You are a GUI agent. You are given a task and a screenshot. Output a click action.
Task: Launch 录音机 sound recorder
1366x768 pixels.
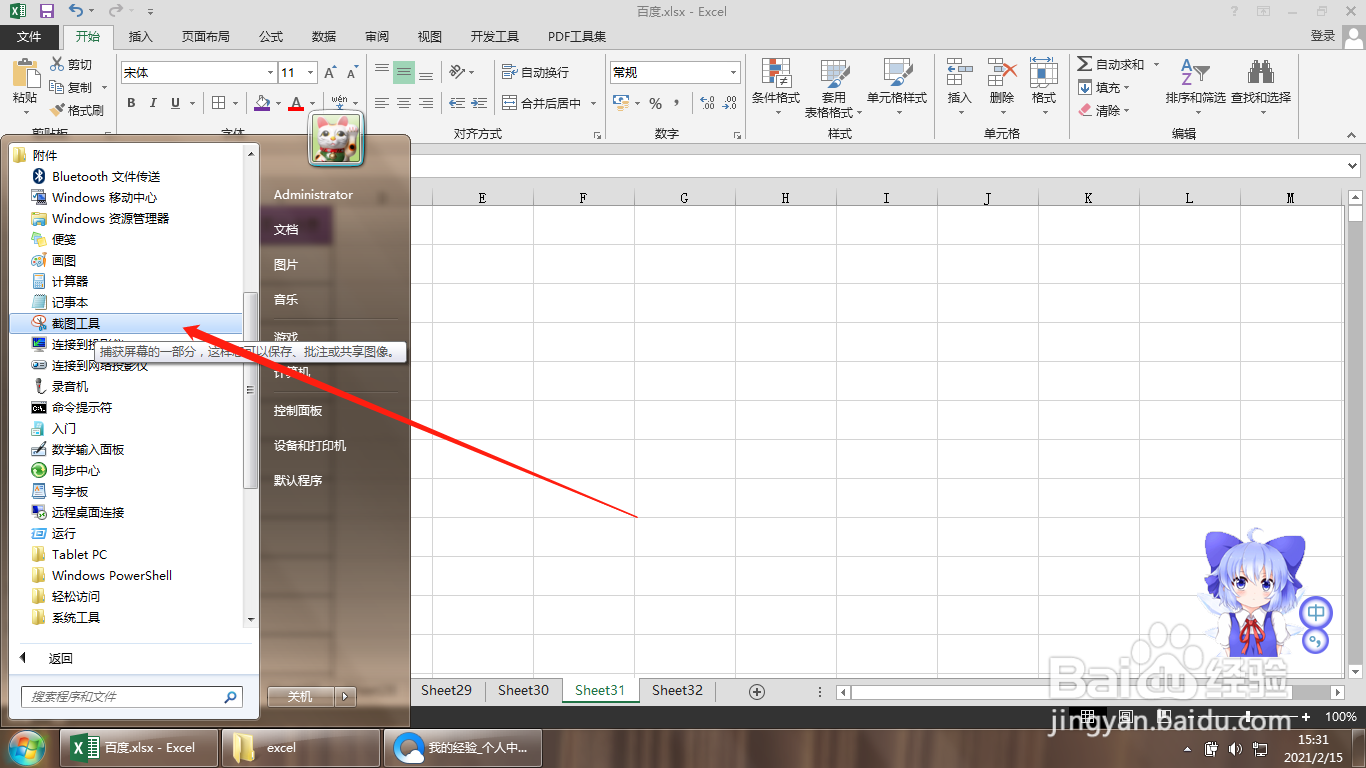pos(70,386)
